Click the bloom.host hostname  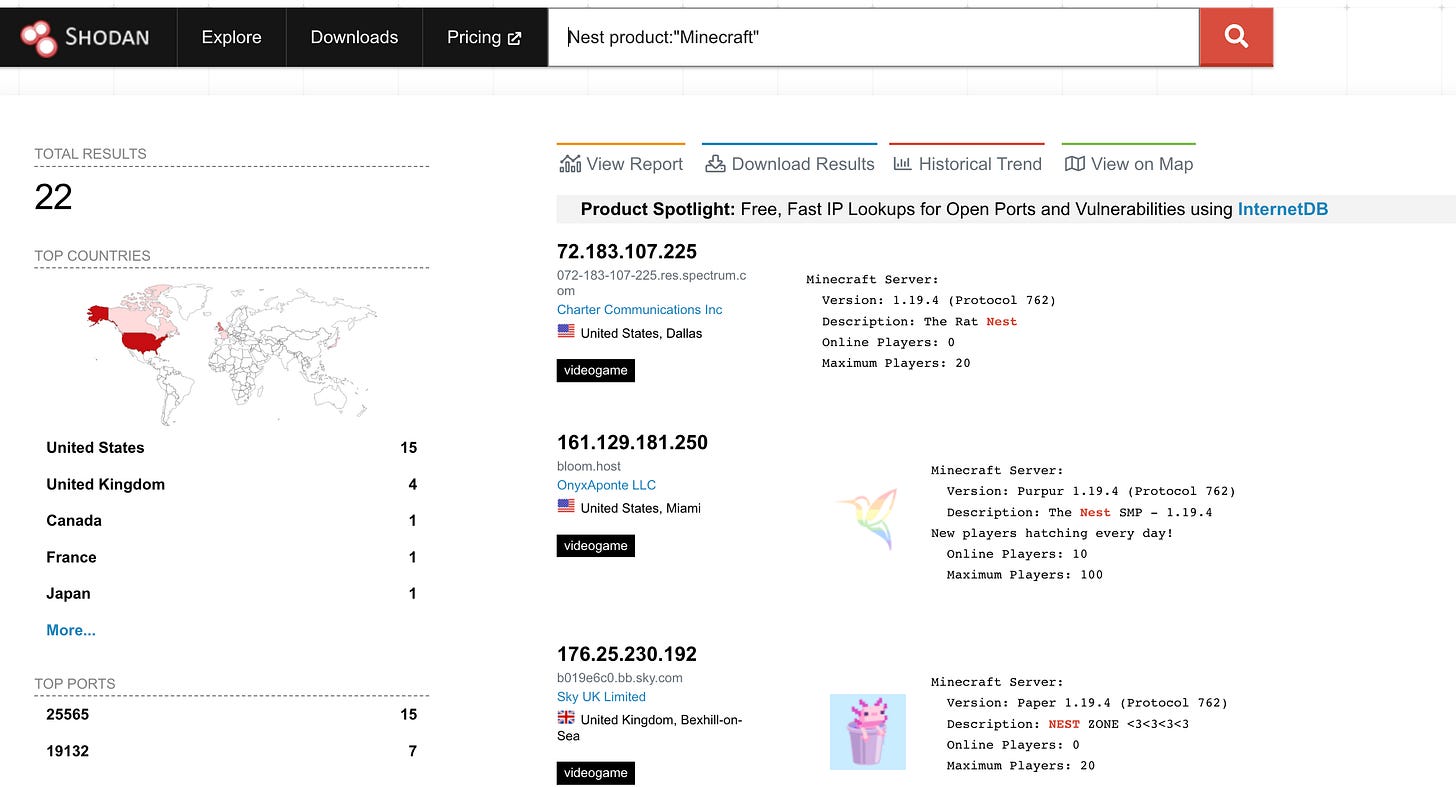tap(589, 466)
